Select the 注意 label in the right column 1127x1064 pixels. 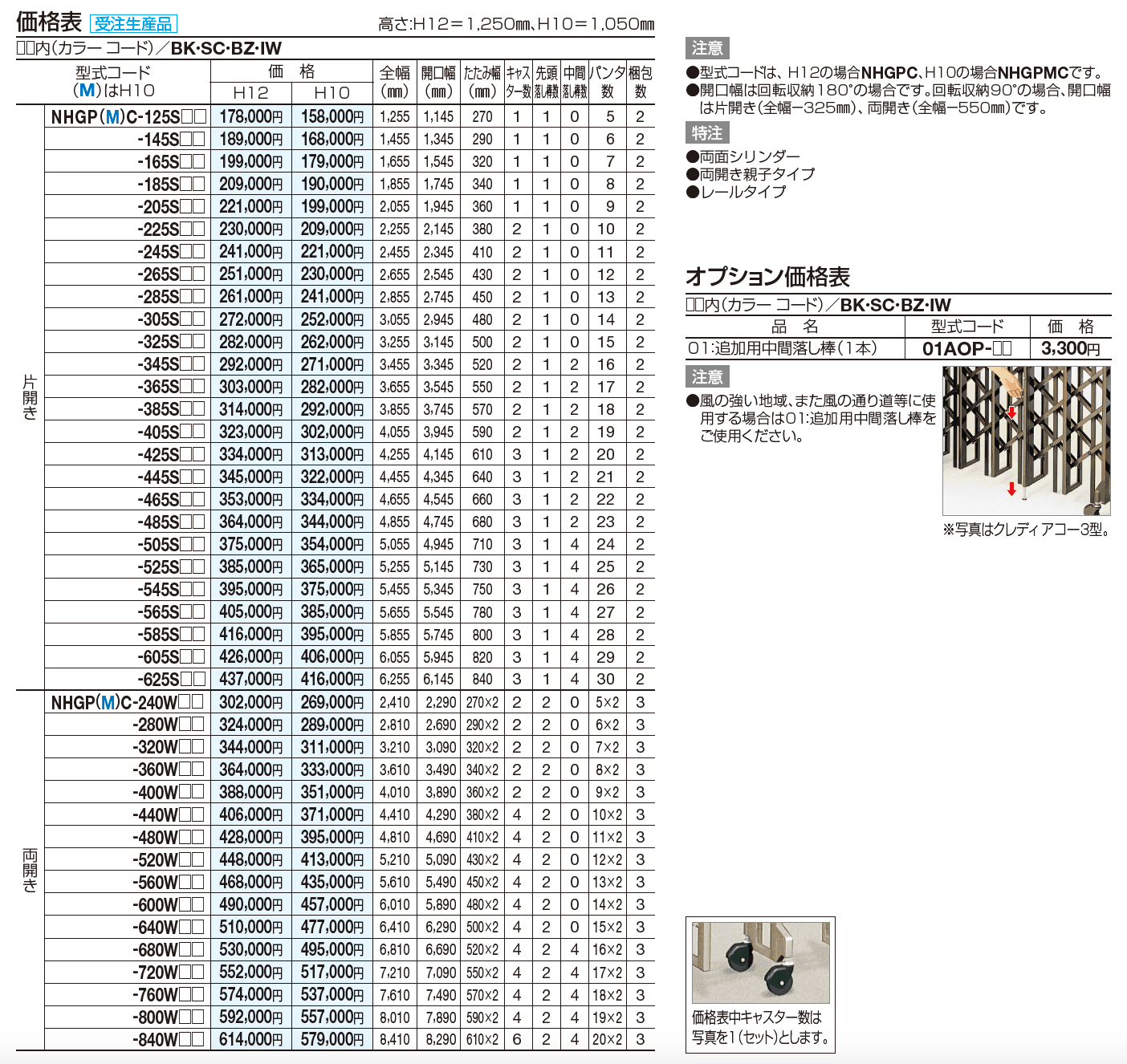706,47
